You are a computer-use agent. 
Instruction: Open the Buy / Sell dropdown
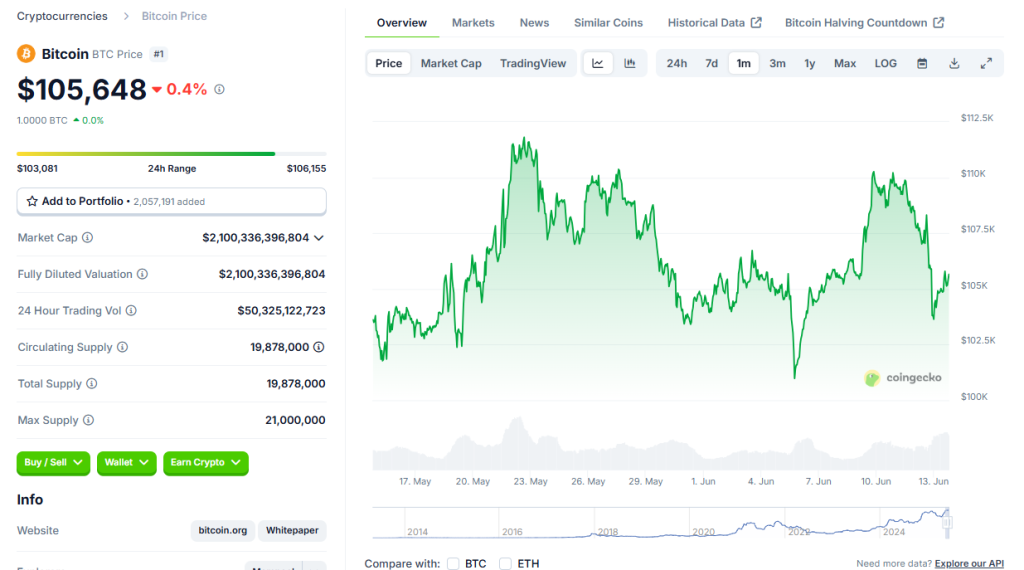[x=53, y=462]
